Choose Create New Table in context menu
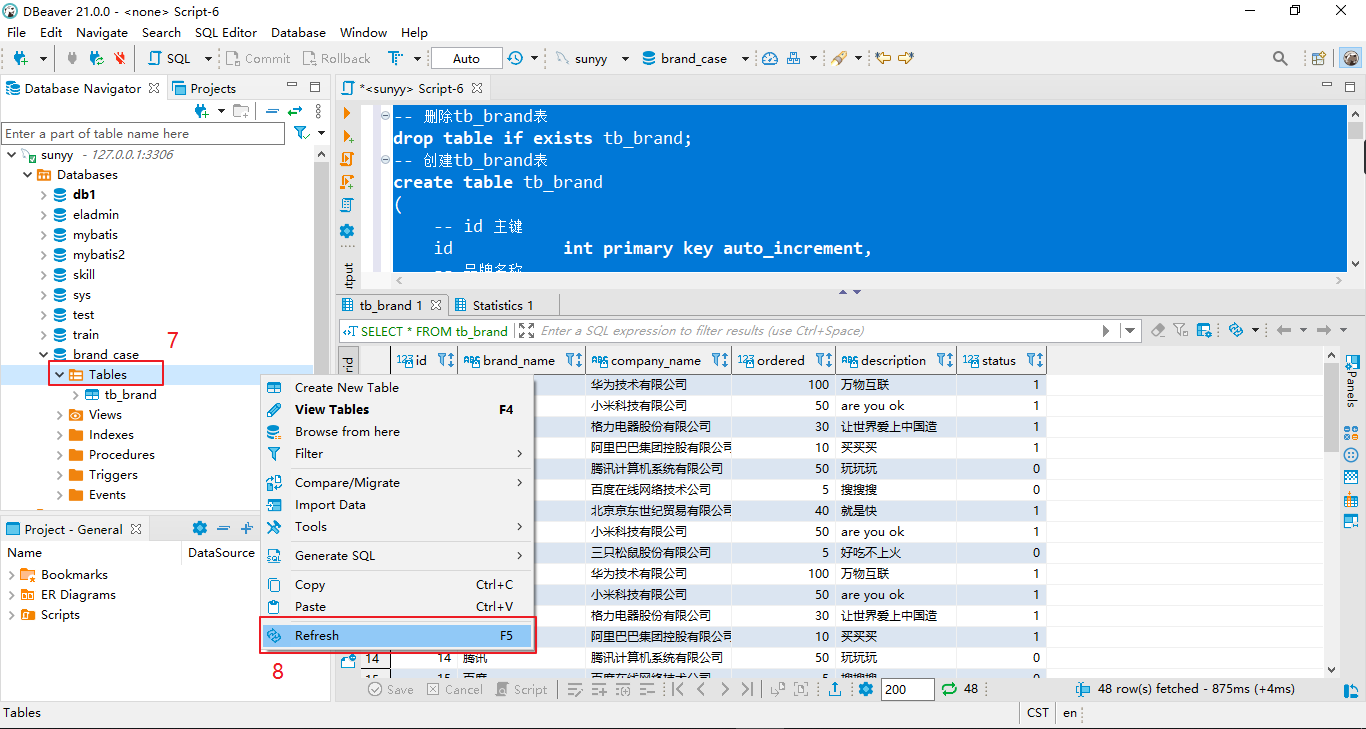 tap(397, 388)
